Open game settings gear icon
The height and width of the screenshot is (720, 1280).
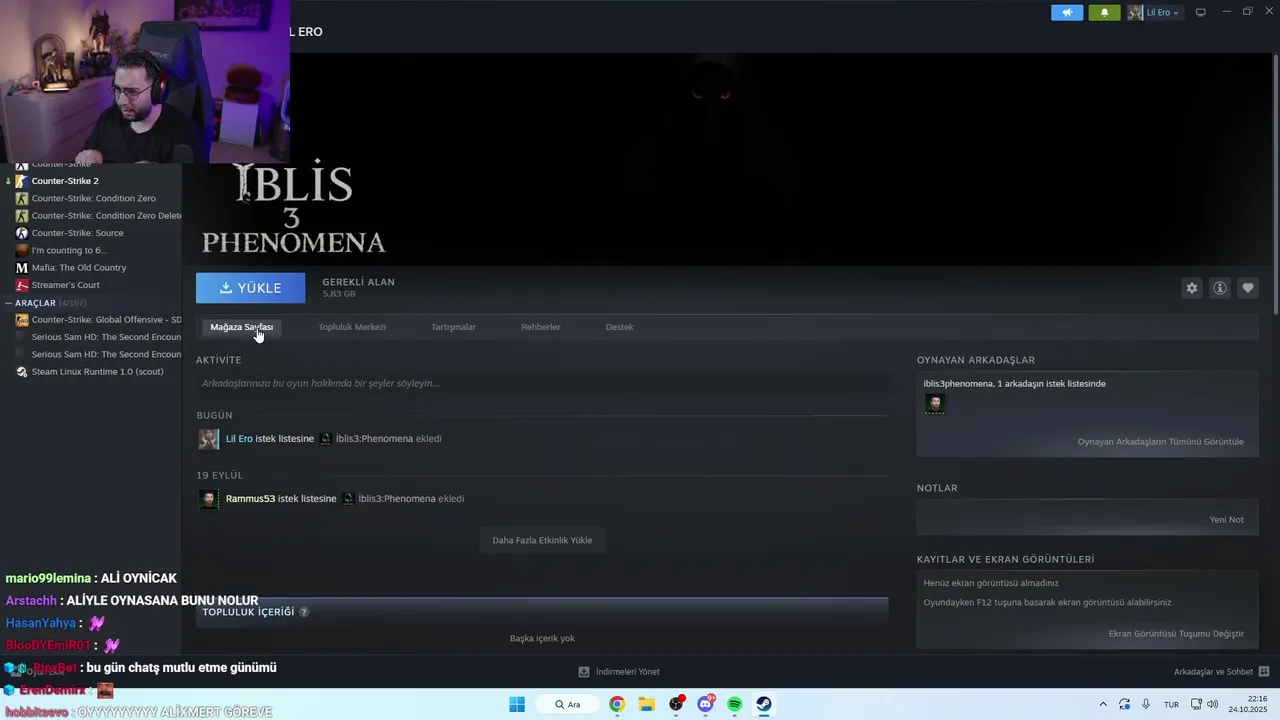tap(1191, 288)
